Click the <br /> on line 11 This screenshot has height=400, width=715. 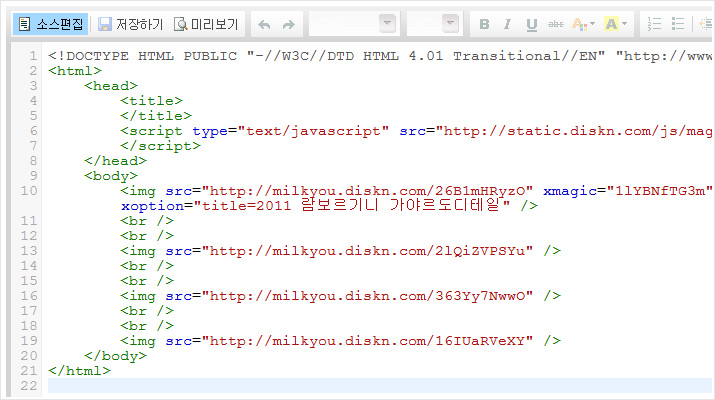pos(147,221)
